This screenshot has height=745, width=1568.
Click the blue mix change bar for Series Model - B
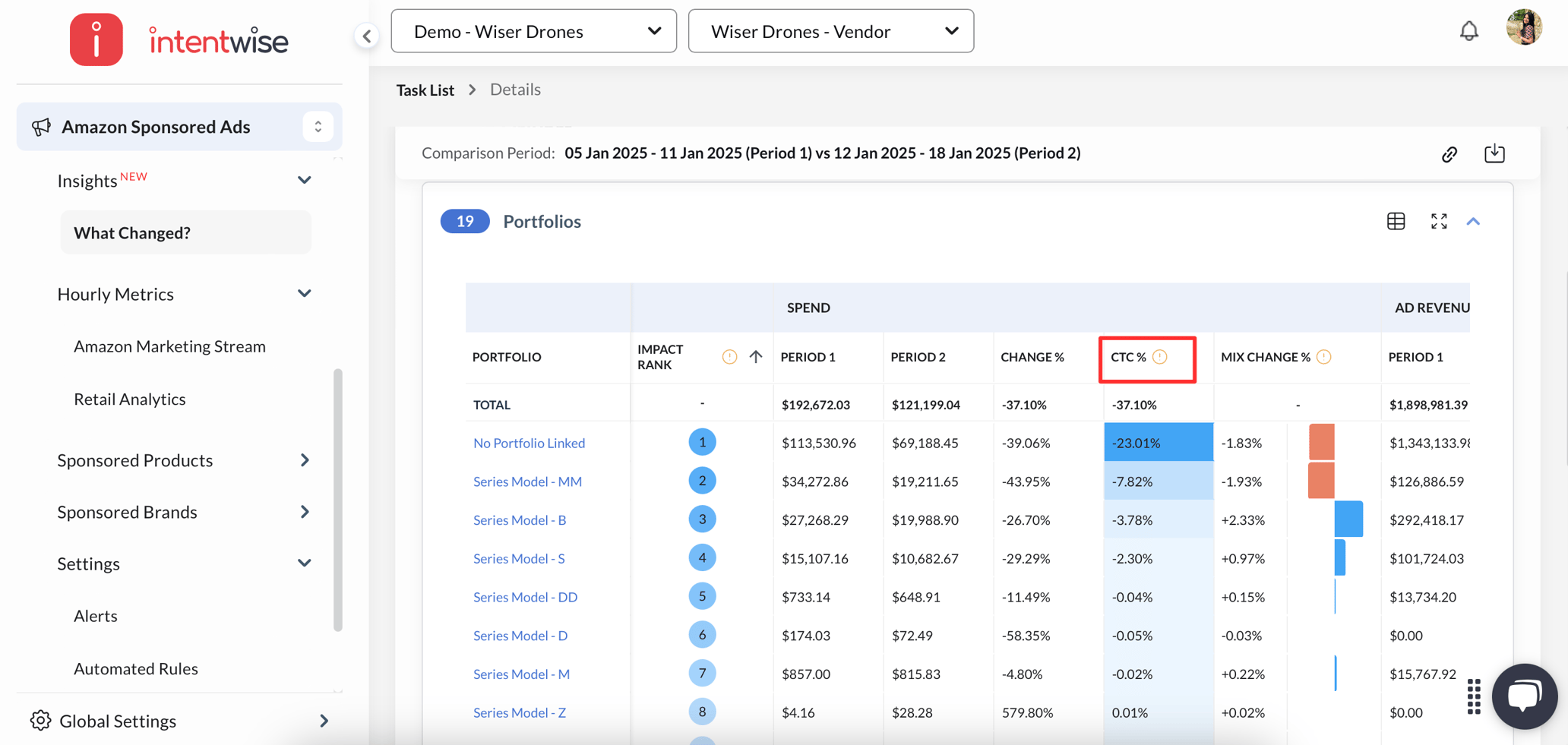tap(1348, 519)
